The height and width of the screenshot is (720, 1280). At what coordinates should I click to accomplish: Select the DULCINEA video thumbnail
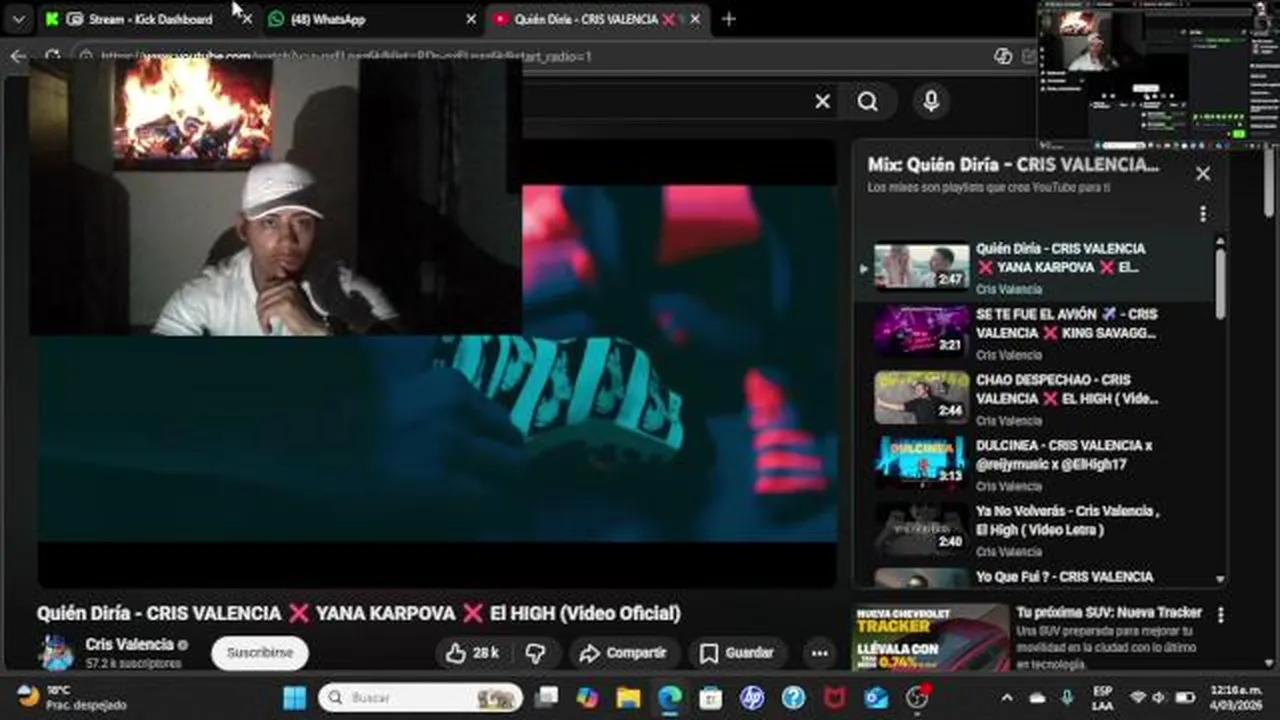coord(921,463)
